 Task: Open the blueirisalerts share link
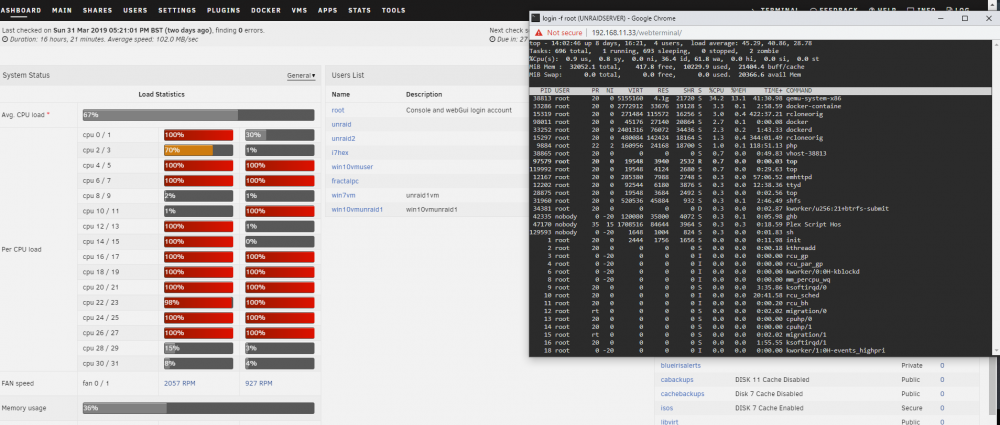(680, 366)
